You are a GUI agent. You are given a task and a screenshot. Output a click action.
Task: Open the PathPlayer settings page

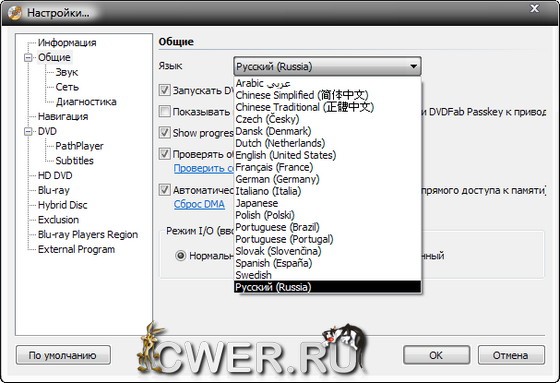(79, 146)
